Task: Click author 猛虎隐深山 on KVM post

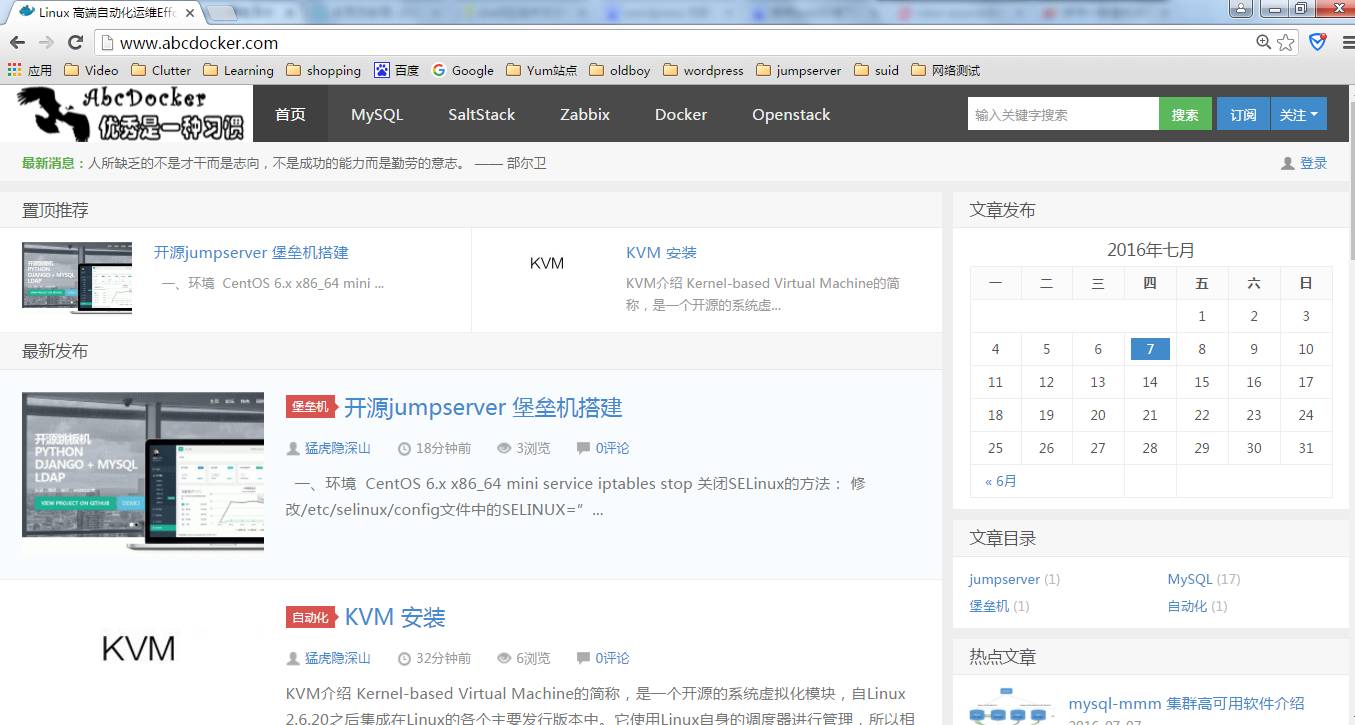Action: coord(338,658)
